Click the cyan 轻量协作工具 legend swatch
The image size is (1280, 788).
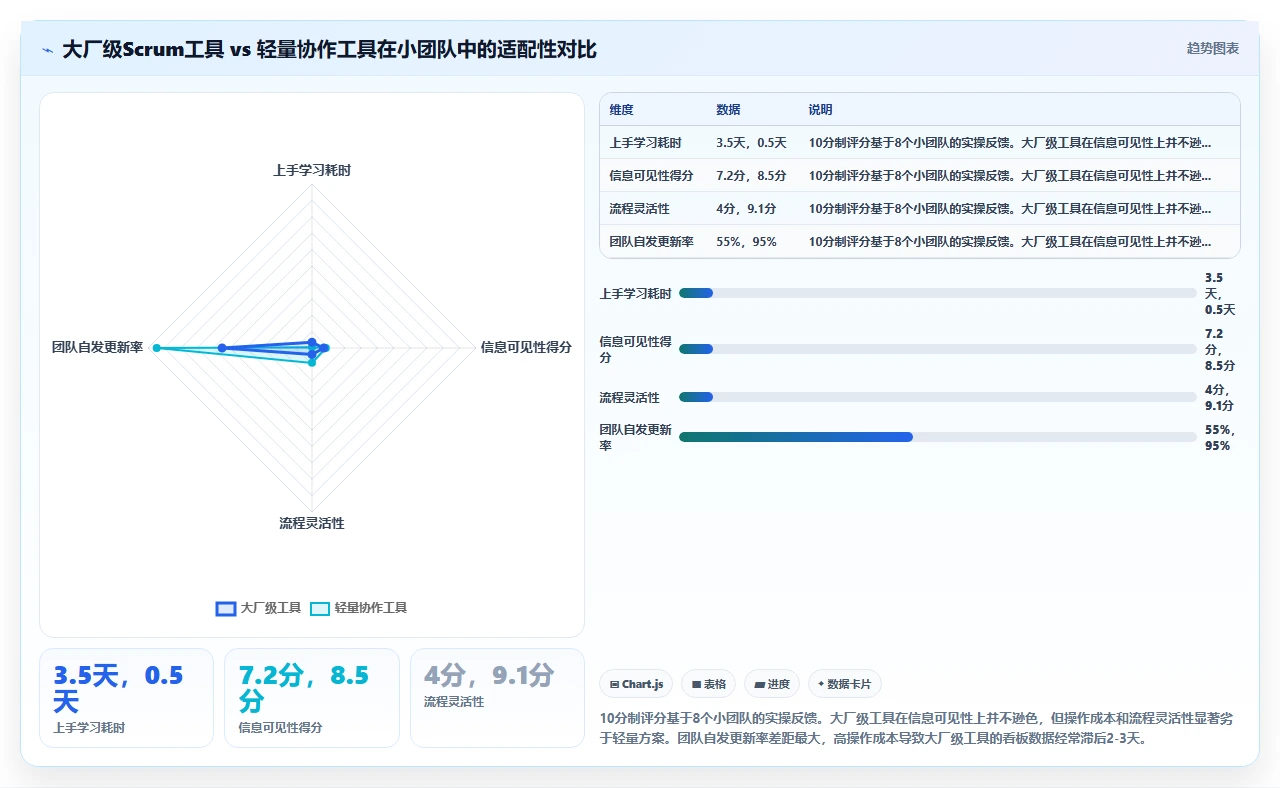tap(320, 608)
